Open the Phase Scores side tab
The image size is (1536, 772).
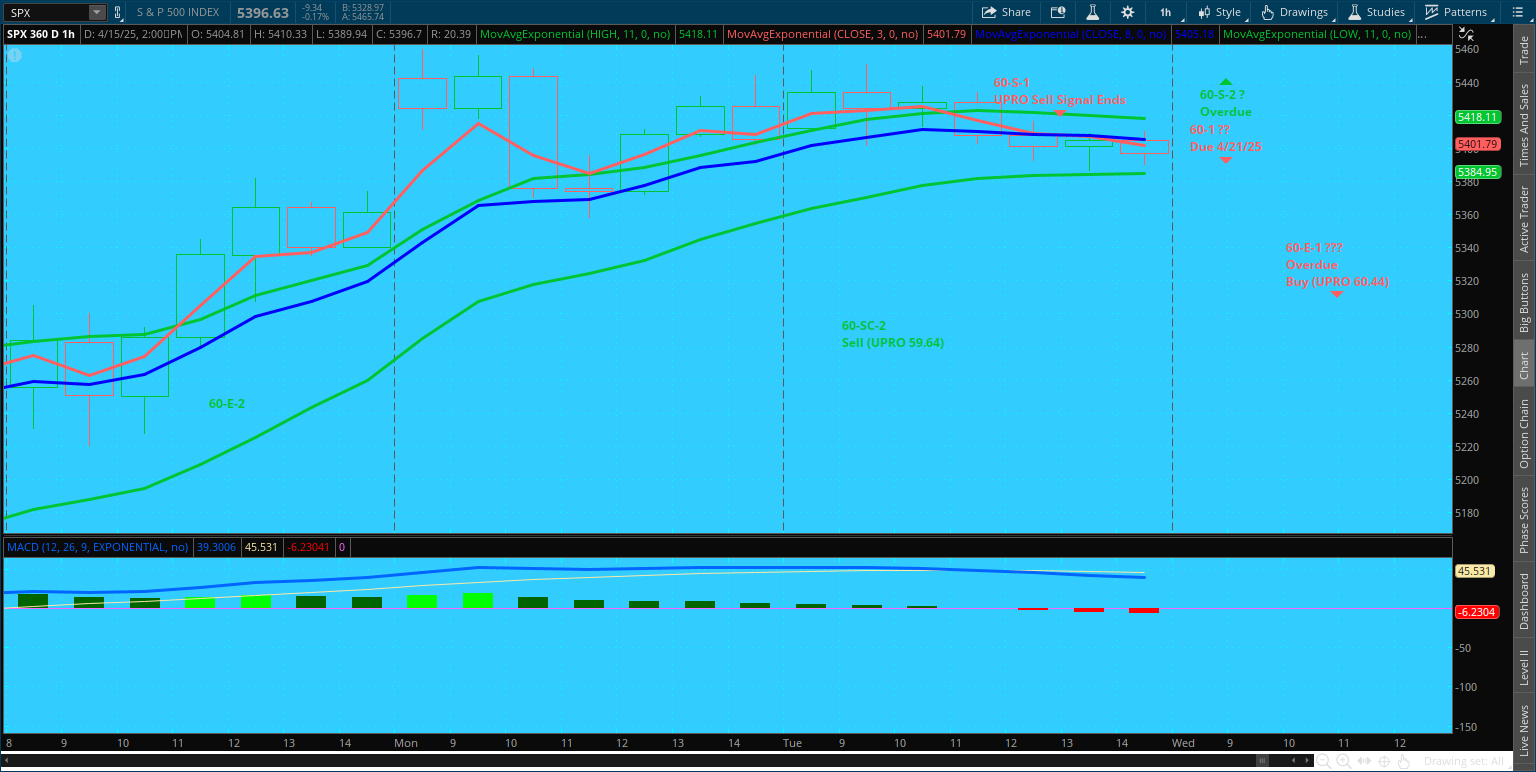pos(1524,520)
